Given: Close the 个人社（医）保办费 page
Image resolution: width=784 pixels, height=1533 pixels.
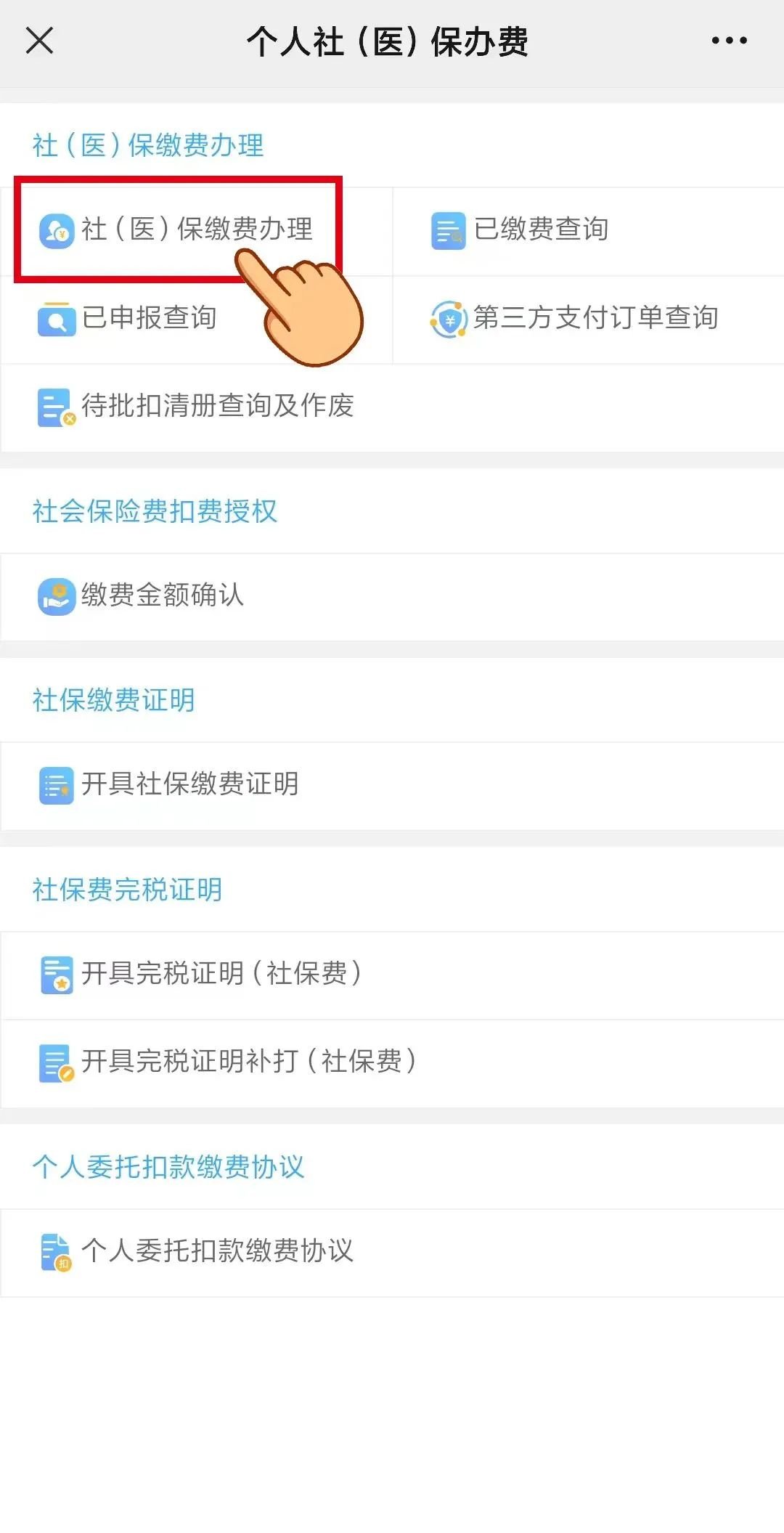Looking at the screenshot, I should [40, 41].
